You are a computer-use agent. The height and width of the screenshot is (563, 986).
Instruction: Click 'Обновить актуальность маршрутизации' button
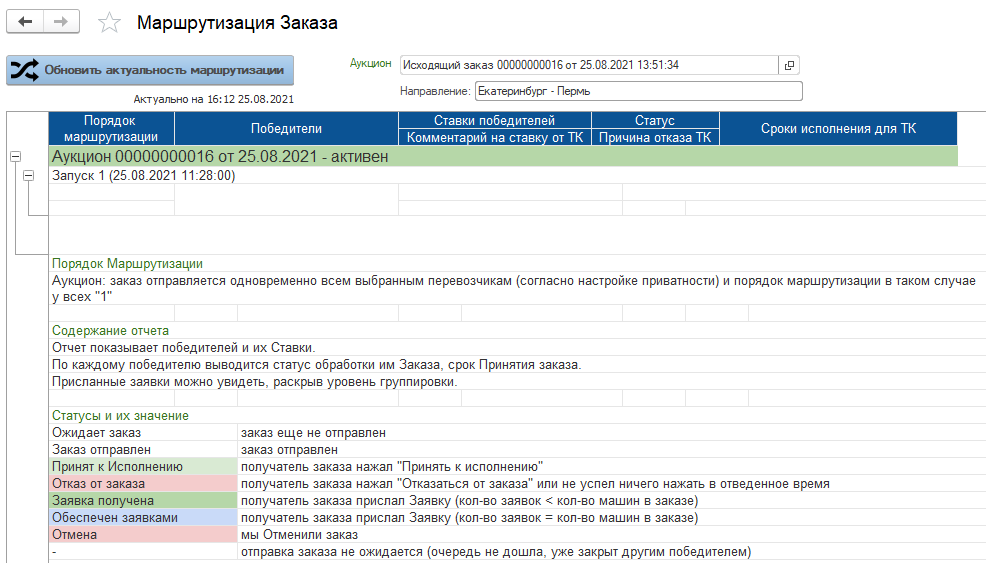150,70
